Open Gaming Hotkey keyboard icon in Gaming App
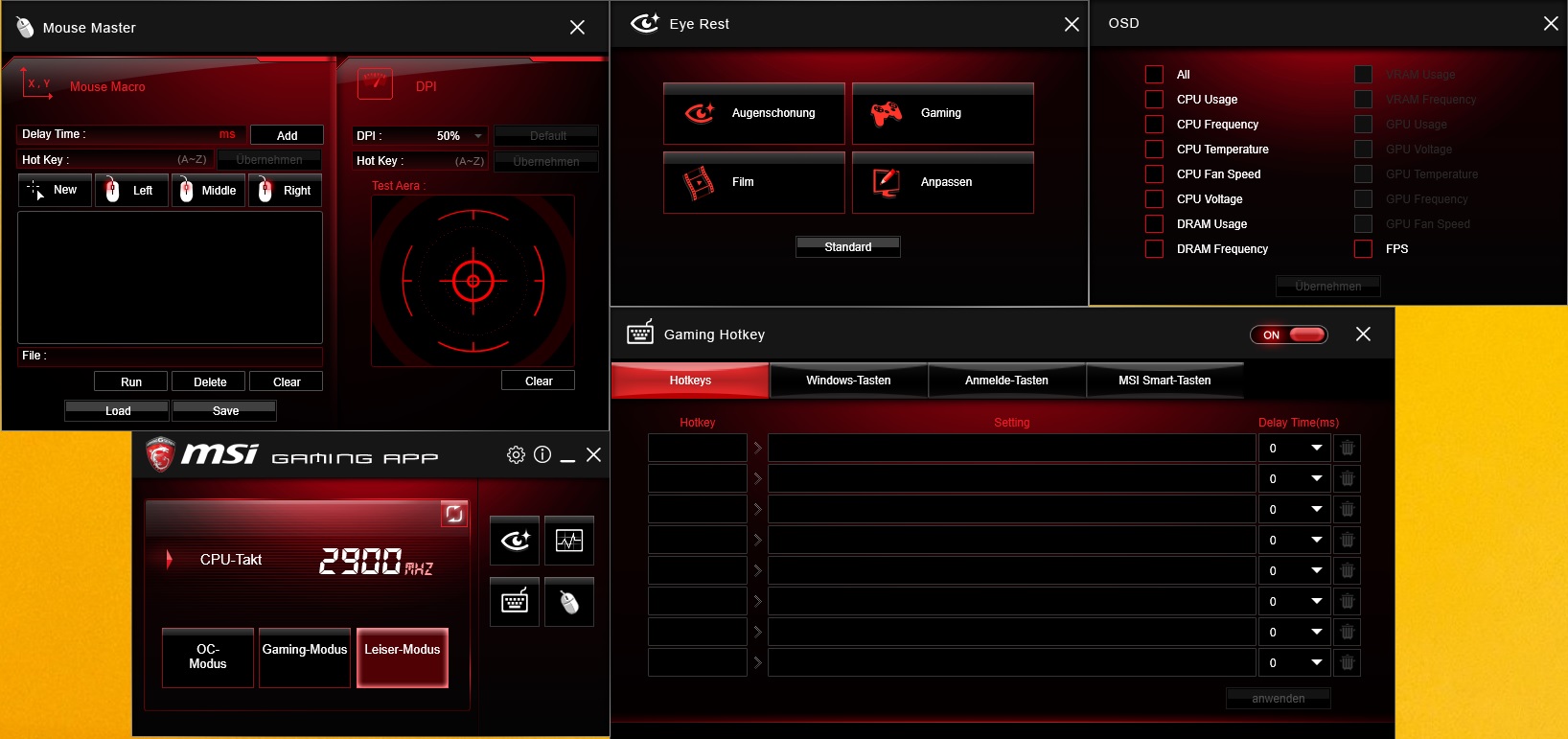The image size is (1568, 739). click(x=515, y=602)
